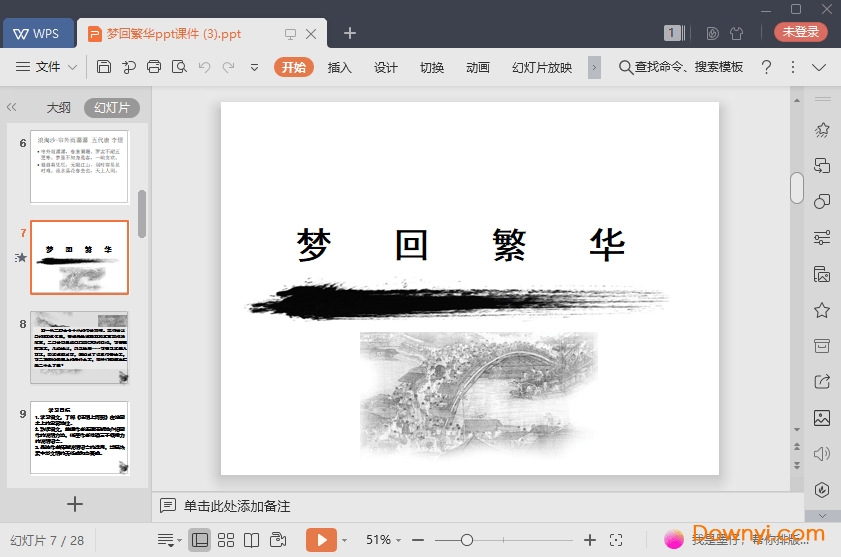Image resolution: width=841 pixels, height=557 pixels.
Task: Click the editor vertical scrollbar thumb
Action: click(796, 188)
